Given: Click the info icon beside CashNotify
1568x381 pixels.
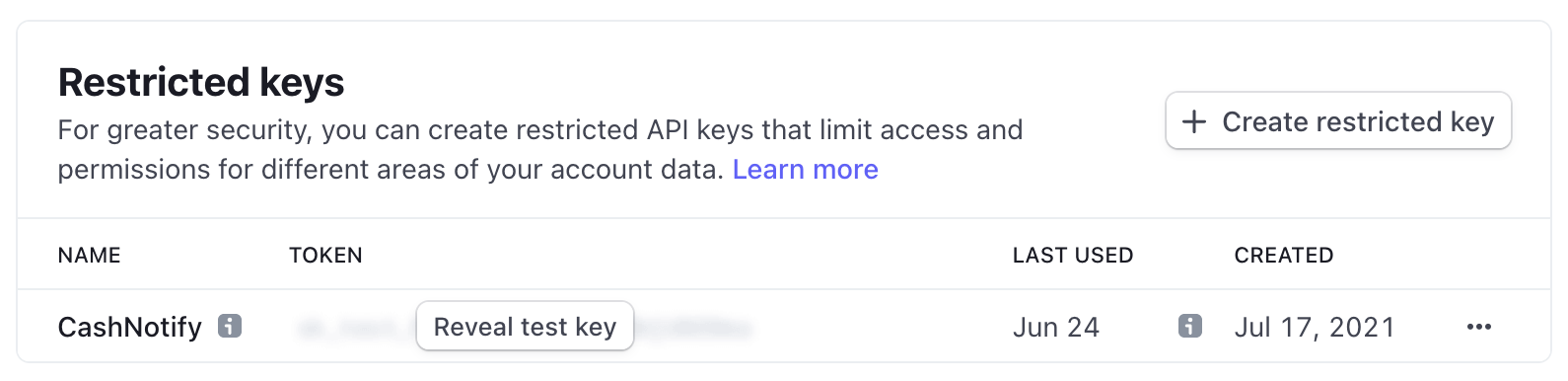Looking at the screenshot, I should [x=230, y=326].
